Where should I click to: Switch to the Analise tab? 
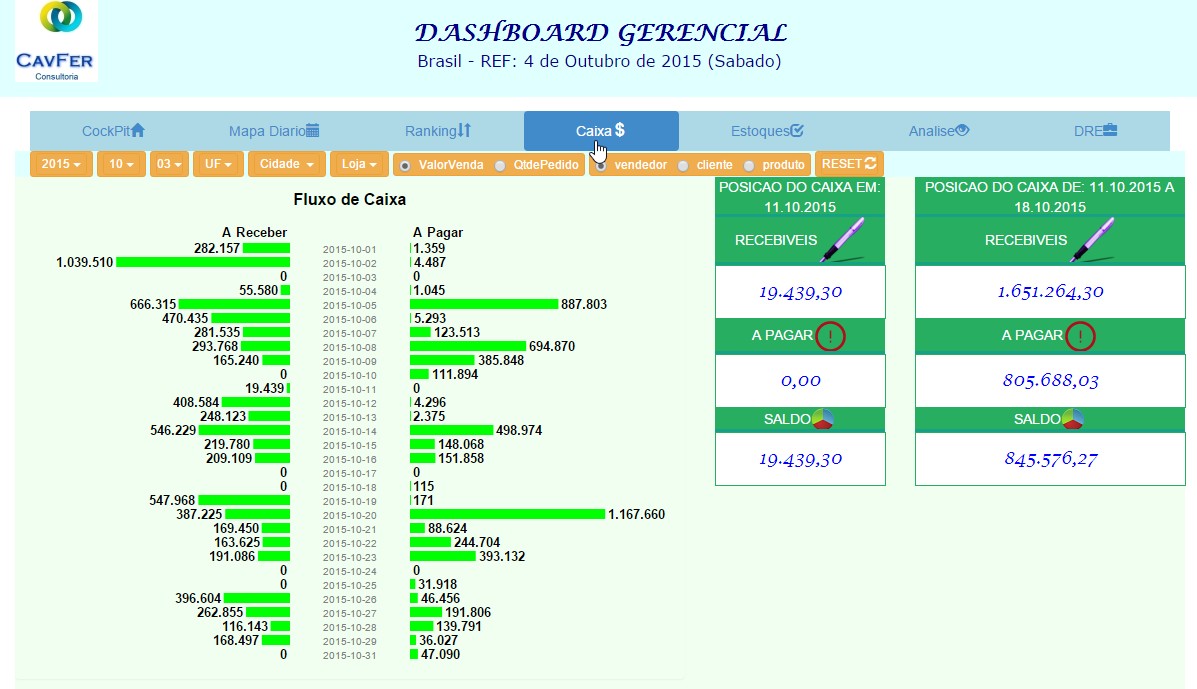coord(938,130)
